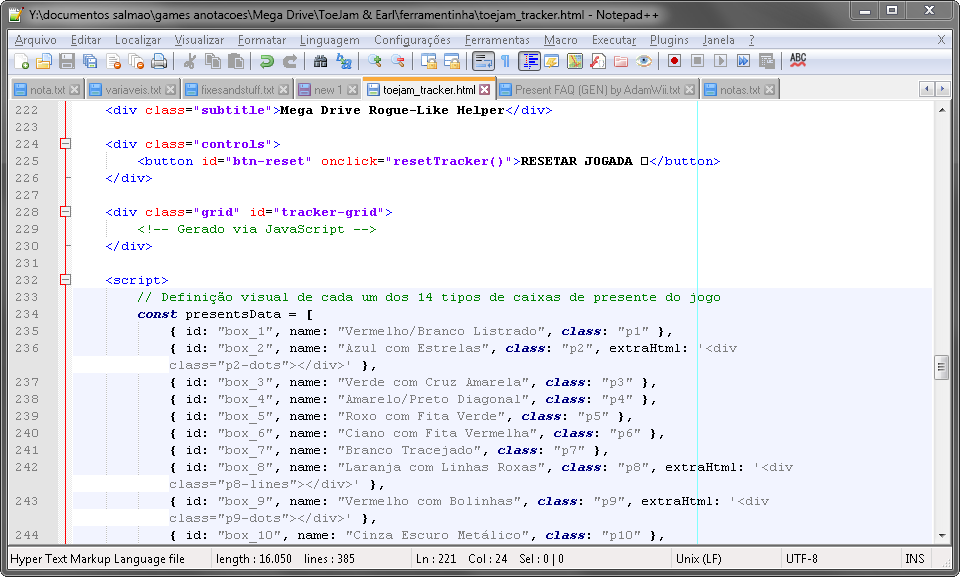Click the vertical scrollbar thumb
Screen dimensions: 960x577
click(x=942, y=368)
